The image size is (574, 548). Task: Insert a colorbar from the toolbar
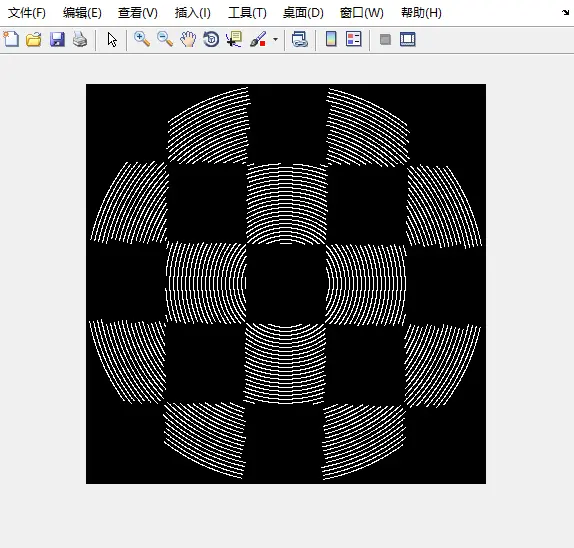click(x=331, y=39)
